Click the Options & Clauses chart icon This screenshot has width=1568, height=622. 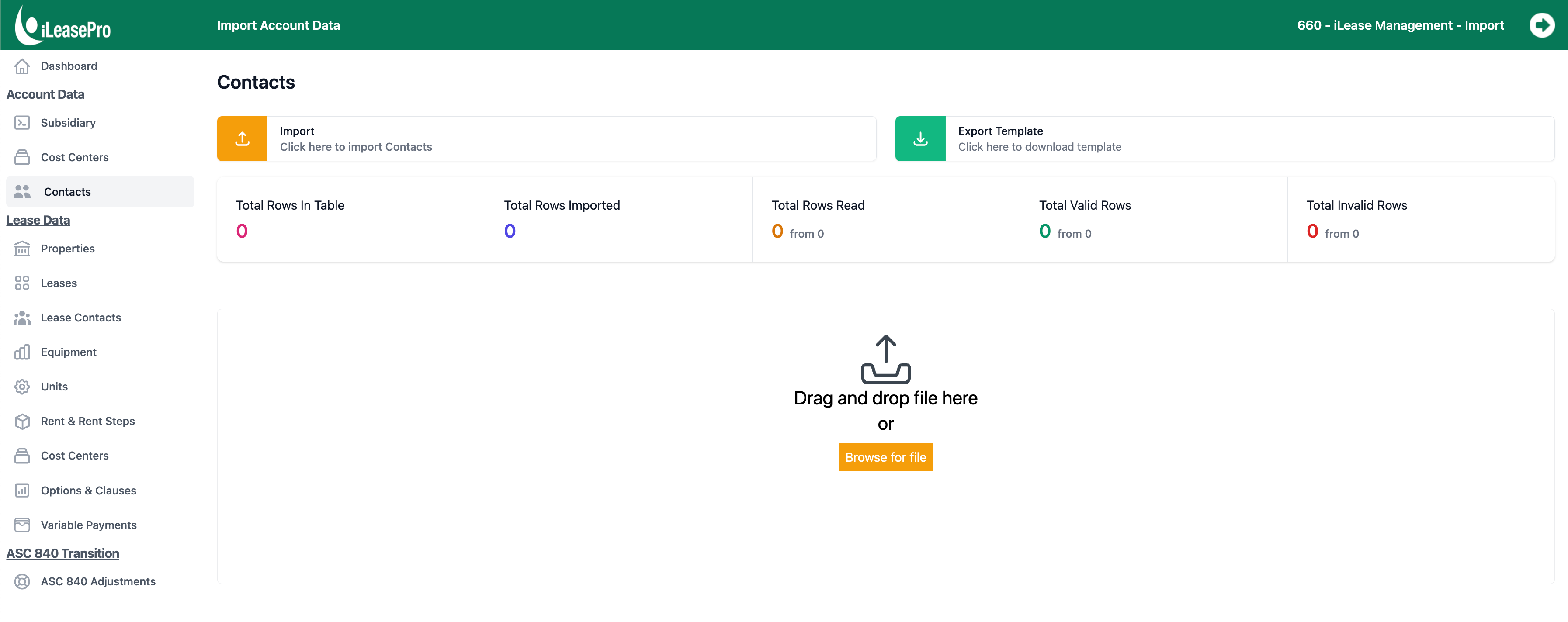click(x=22, y=490)
